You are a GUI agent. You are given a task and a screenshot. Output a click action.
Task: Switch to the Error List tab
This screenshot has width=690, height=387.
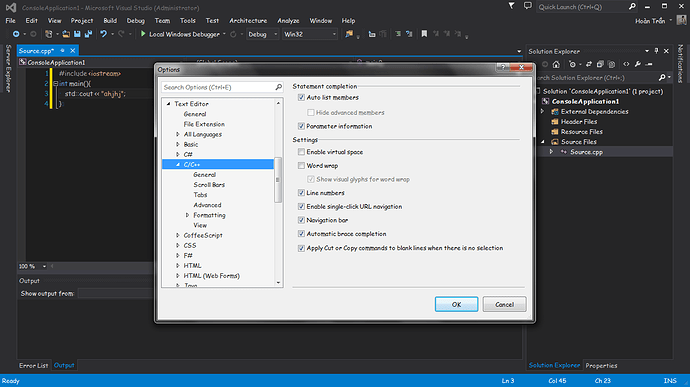coord(33,365)
